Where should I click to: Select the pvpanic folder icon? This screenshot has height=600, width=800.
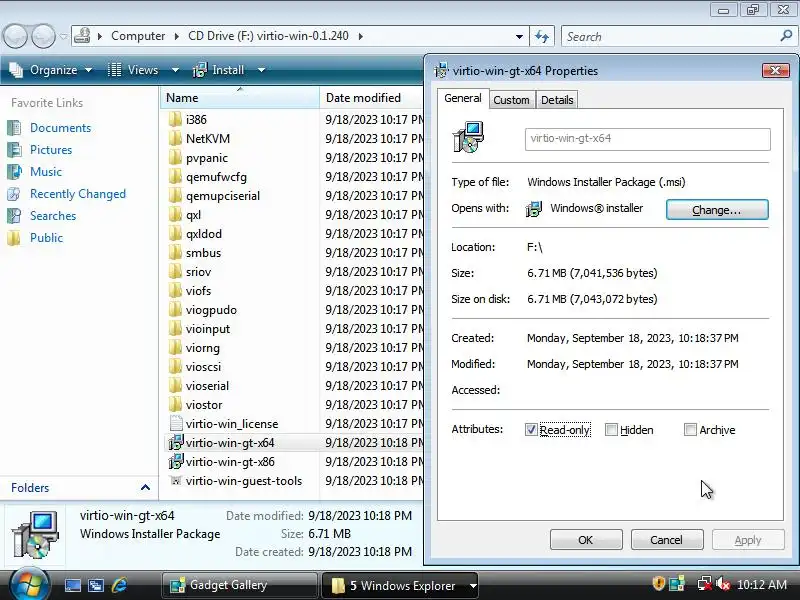click(x=175, y=158)
